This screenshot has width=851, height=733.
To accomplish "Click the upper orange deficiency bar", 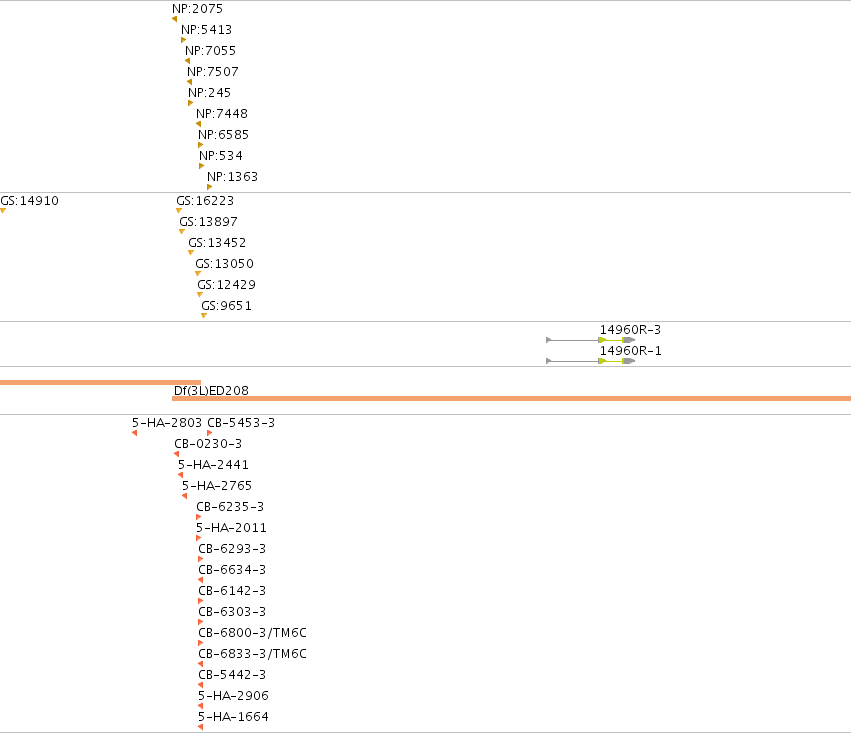I will (100, 383).
